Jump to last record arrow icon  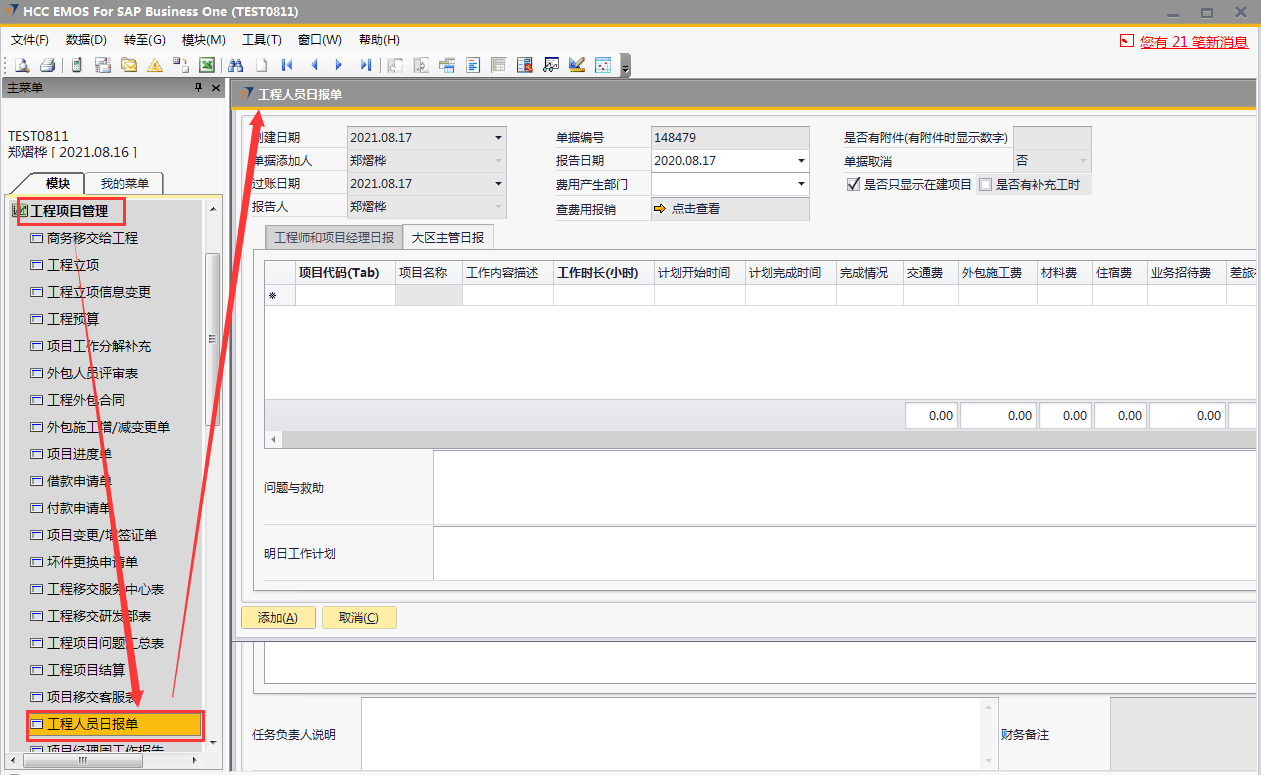[x=365, y=65]
